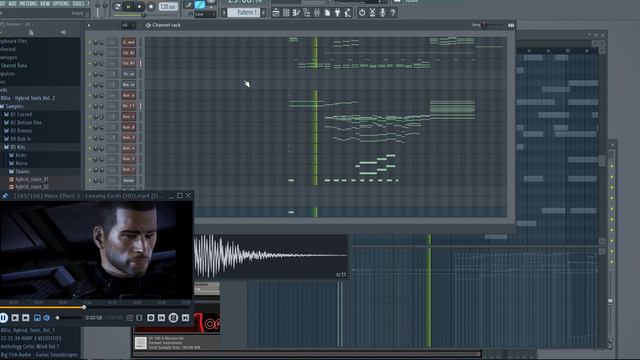640x360 pixels.
Task: Toggle the select indicator of third channel row
Action: [x=141, y=63]
